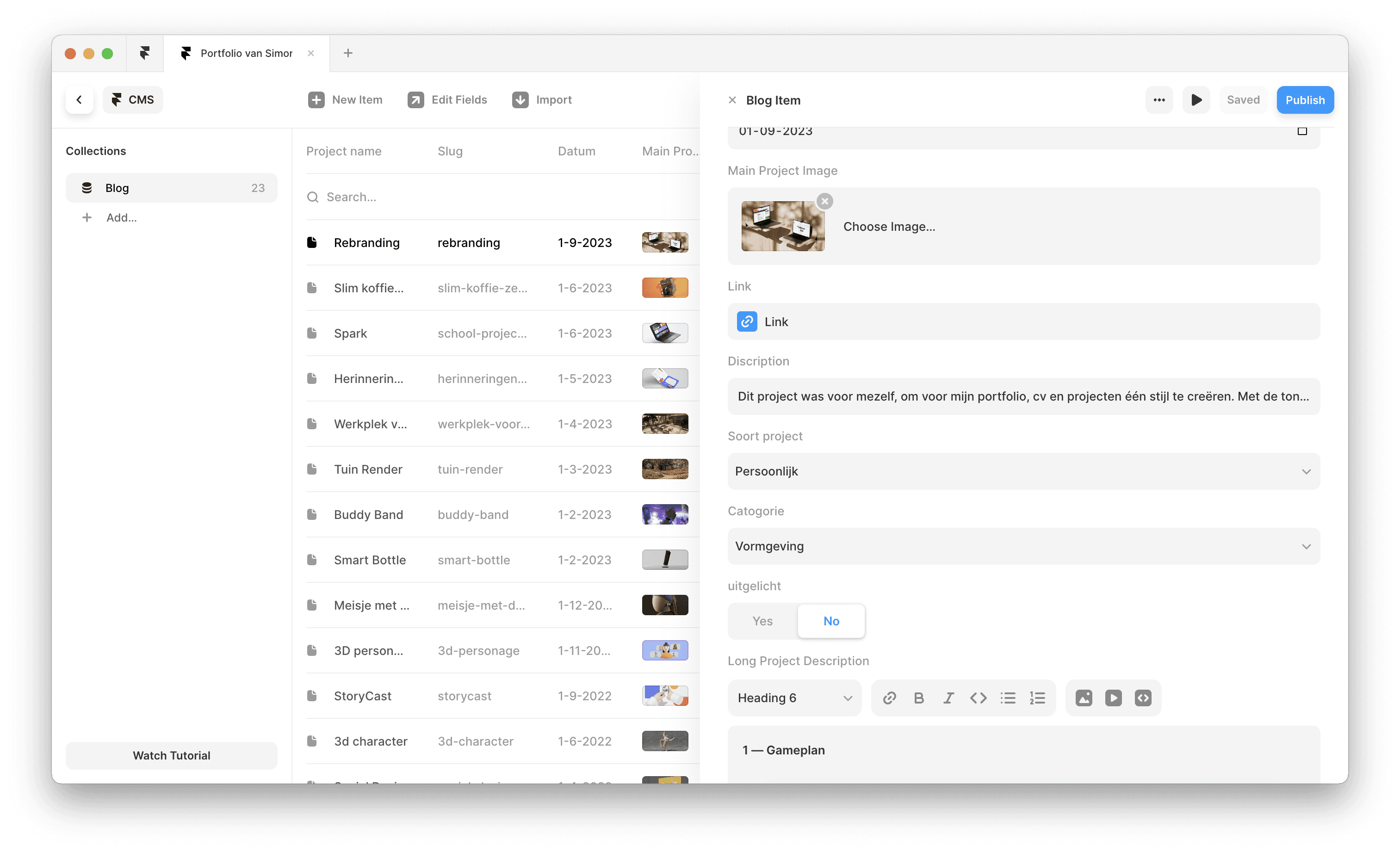Insert image in rich text toolbar
This screenshot has height=852, width=1400.
(x=1084, y=698)
